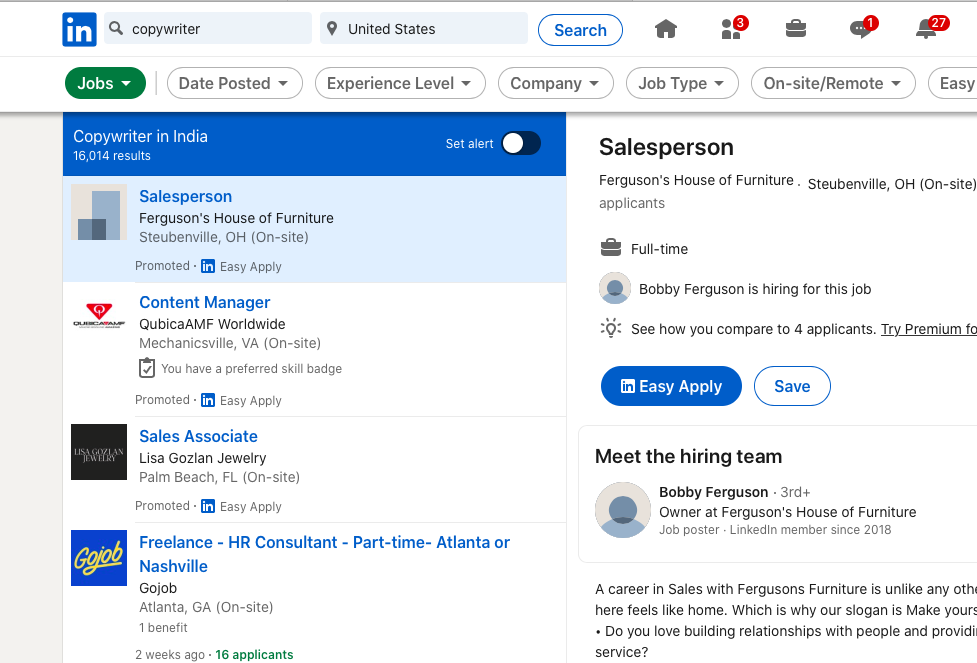
Task: Click the Full-time briefcase icon
Action: tap(611, 248)
